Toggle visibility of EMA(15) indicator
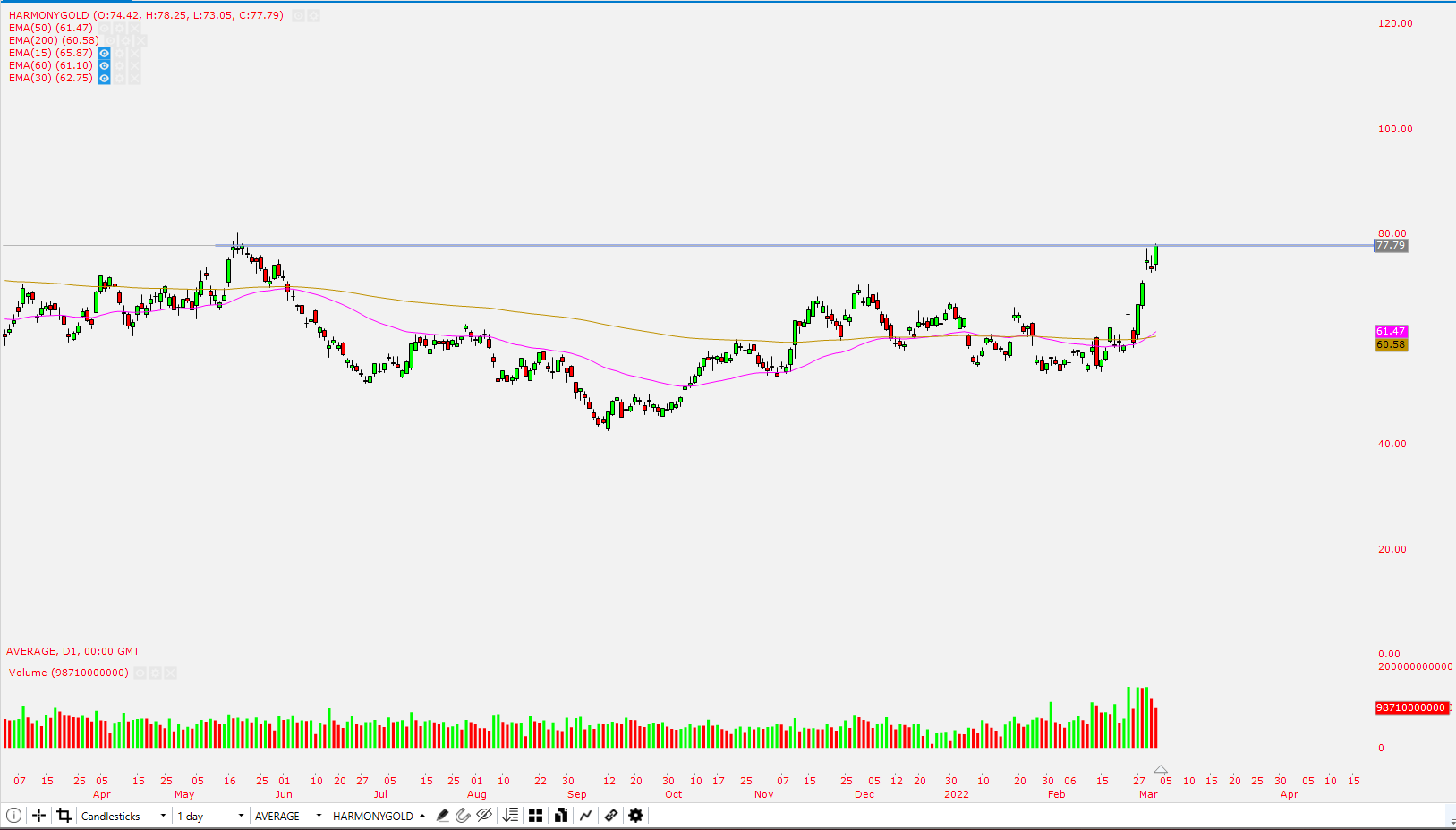This screenshot has height=830, width=1456. (x=105, y=54)
